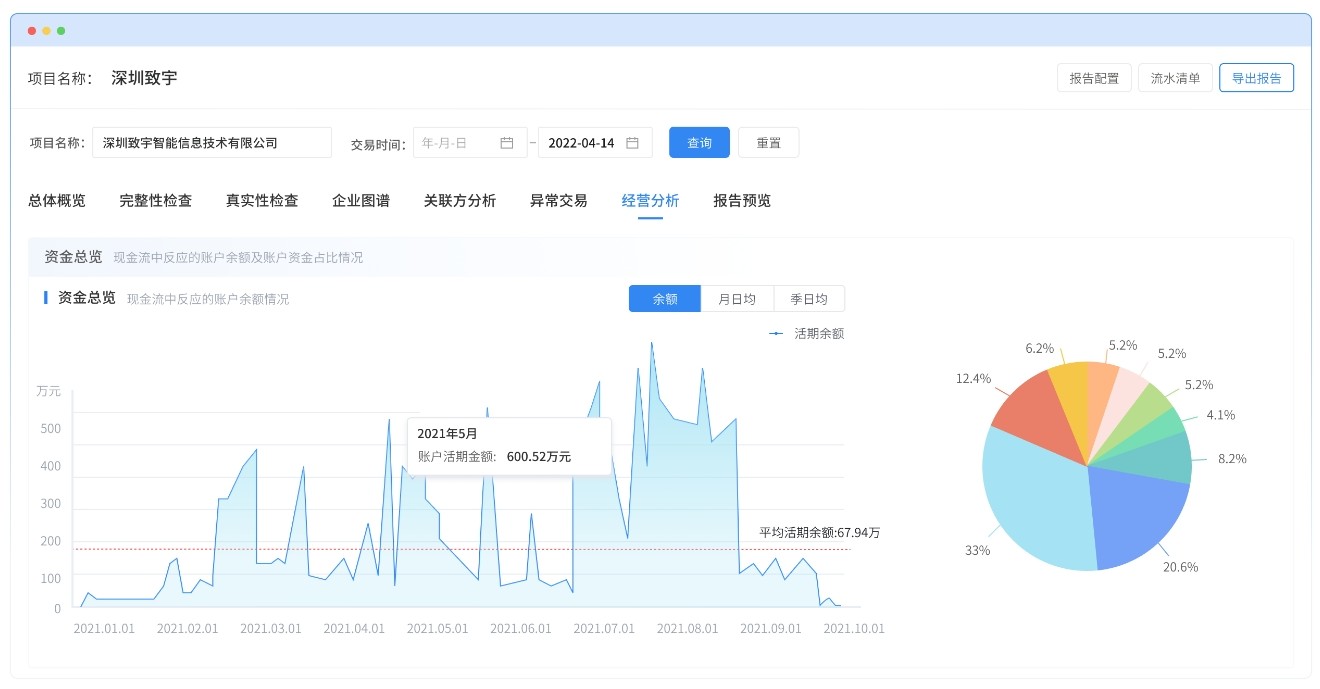Select the 经营分析 tab

point(650,201)
